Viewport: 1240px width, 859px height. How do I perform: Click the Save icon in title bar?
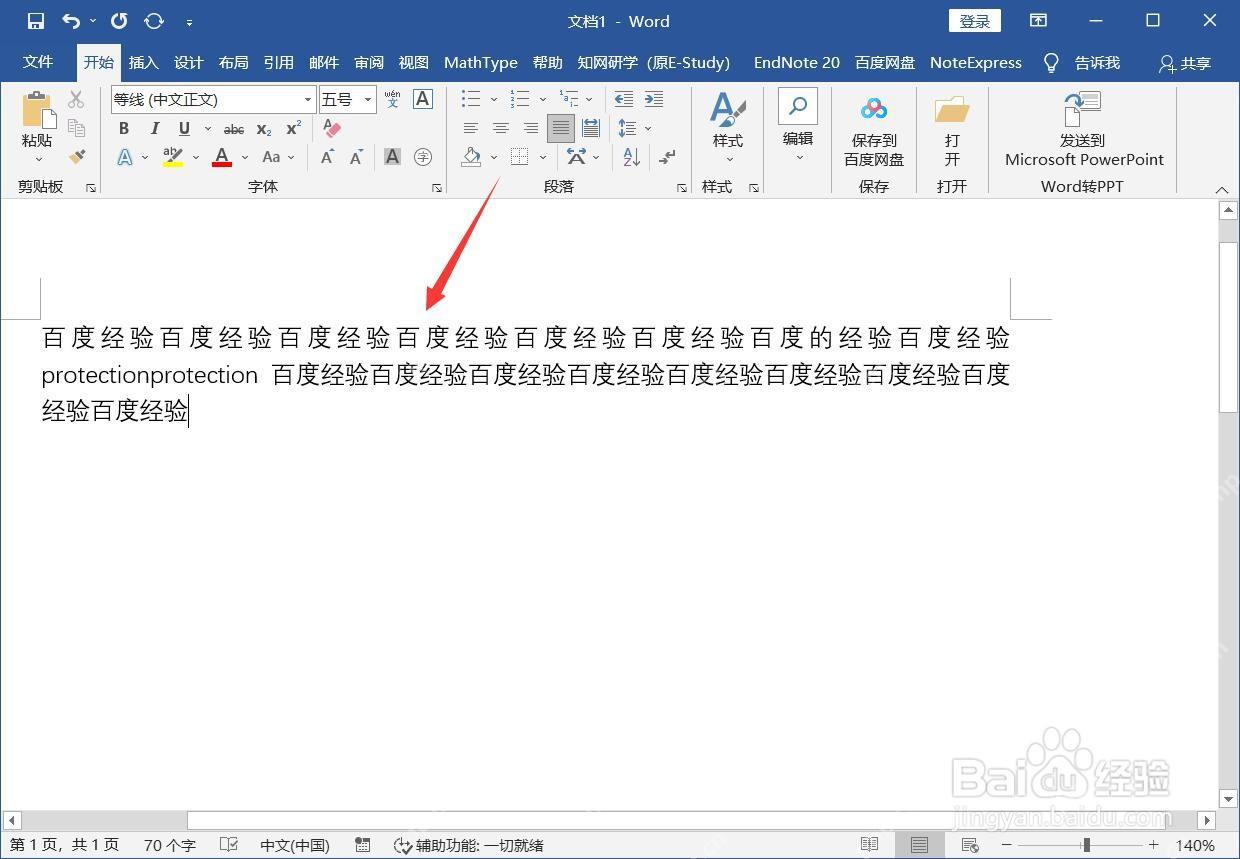(x=36, y=21)
